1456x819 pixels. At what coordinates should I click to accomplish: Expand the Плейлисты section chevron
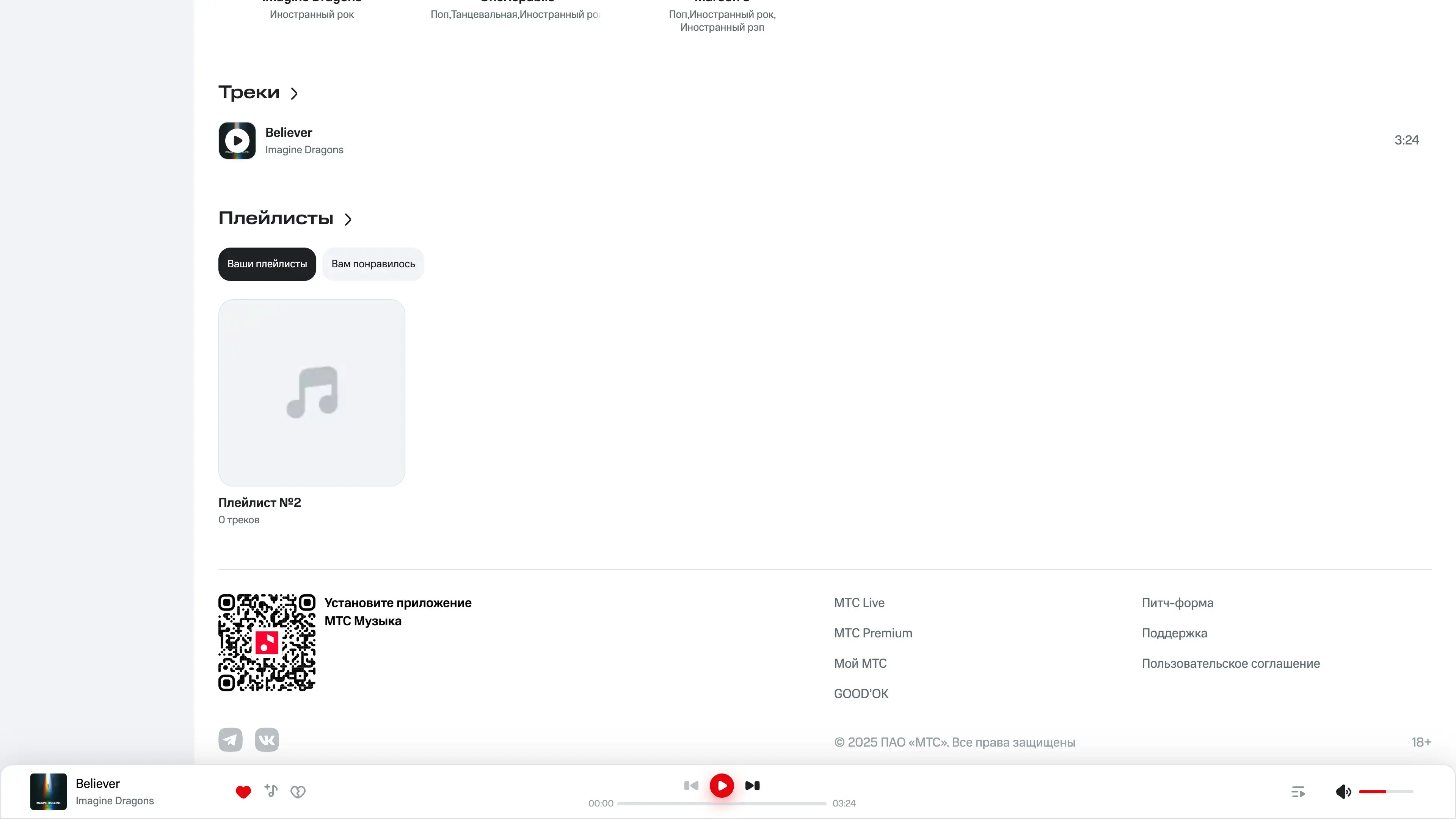point(348,219)
